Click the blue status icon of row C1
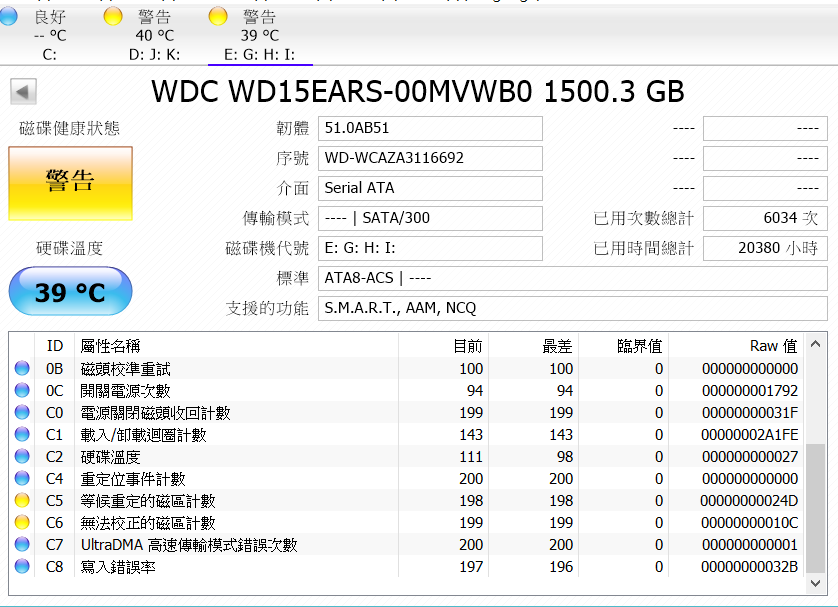The image size is (838, 607). pyautogui.click(x=22, y=434)
